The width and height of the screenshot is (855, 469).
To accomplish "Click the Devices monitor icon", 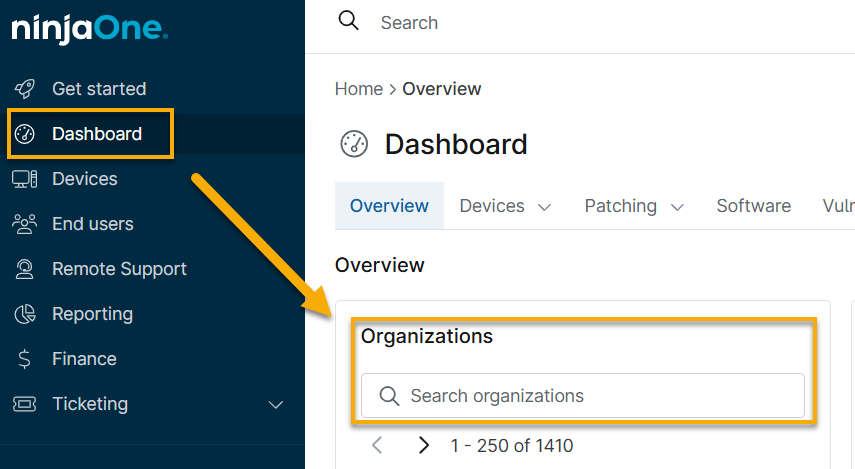I will [x=25, y=179].
